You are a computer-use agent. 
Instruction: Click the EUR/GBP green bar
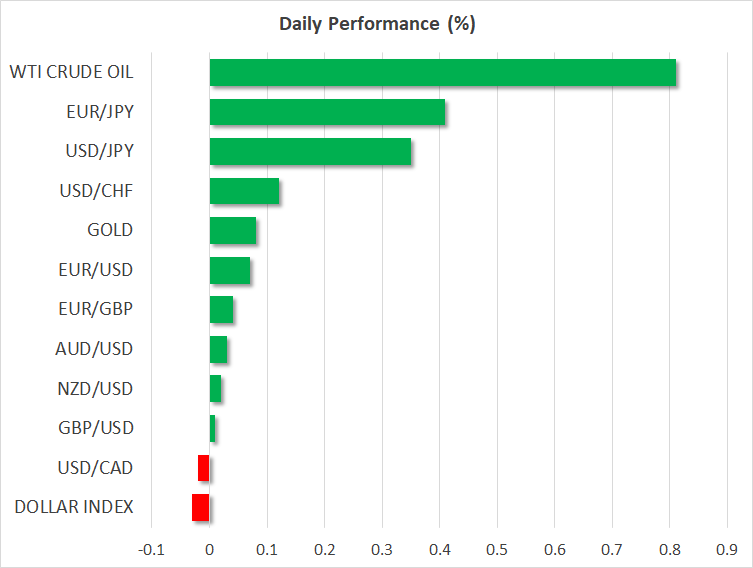click(221, 310)
